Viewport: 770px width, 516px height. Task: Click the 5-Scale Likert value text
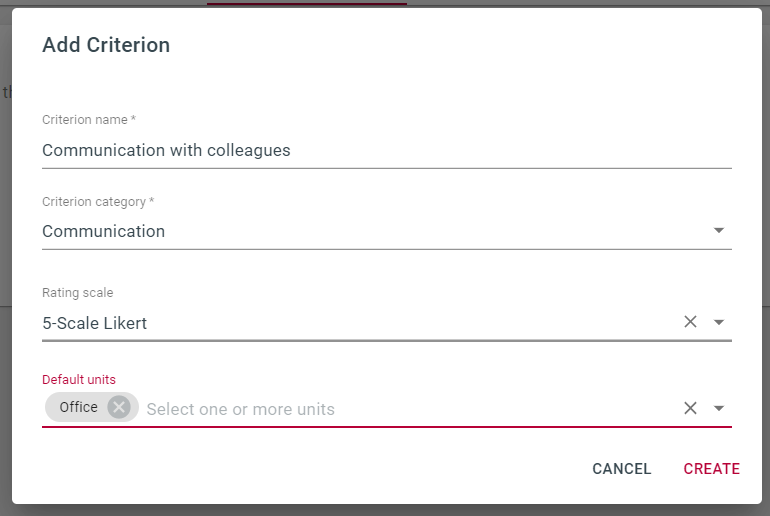pos(95,323)
